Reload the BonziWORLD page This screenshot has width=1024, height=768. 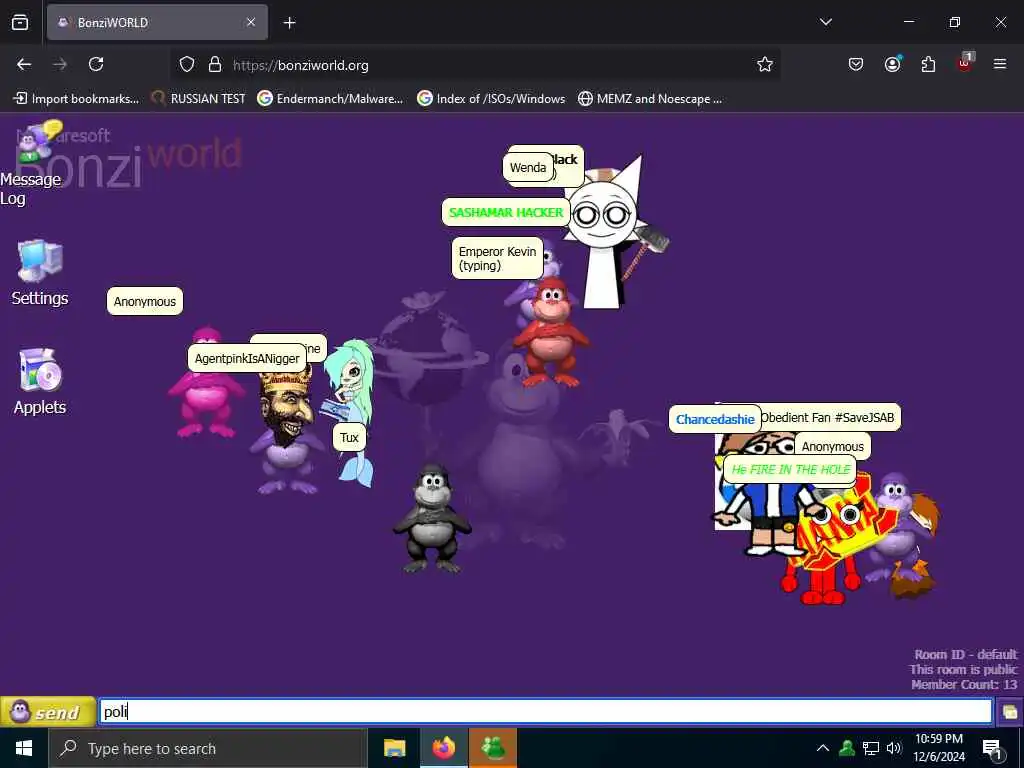(x=96, y=64)
